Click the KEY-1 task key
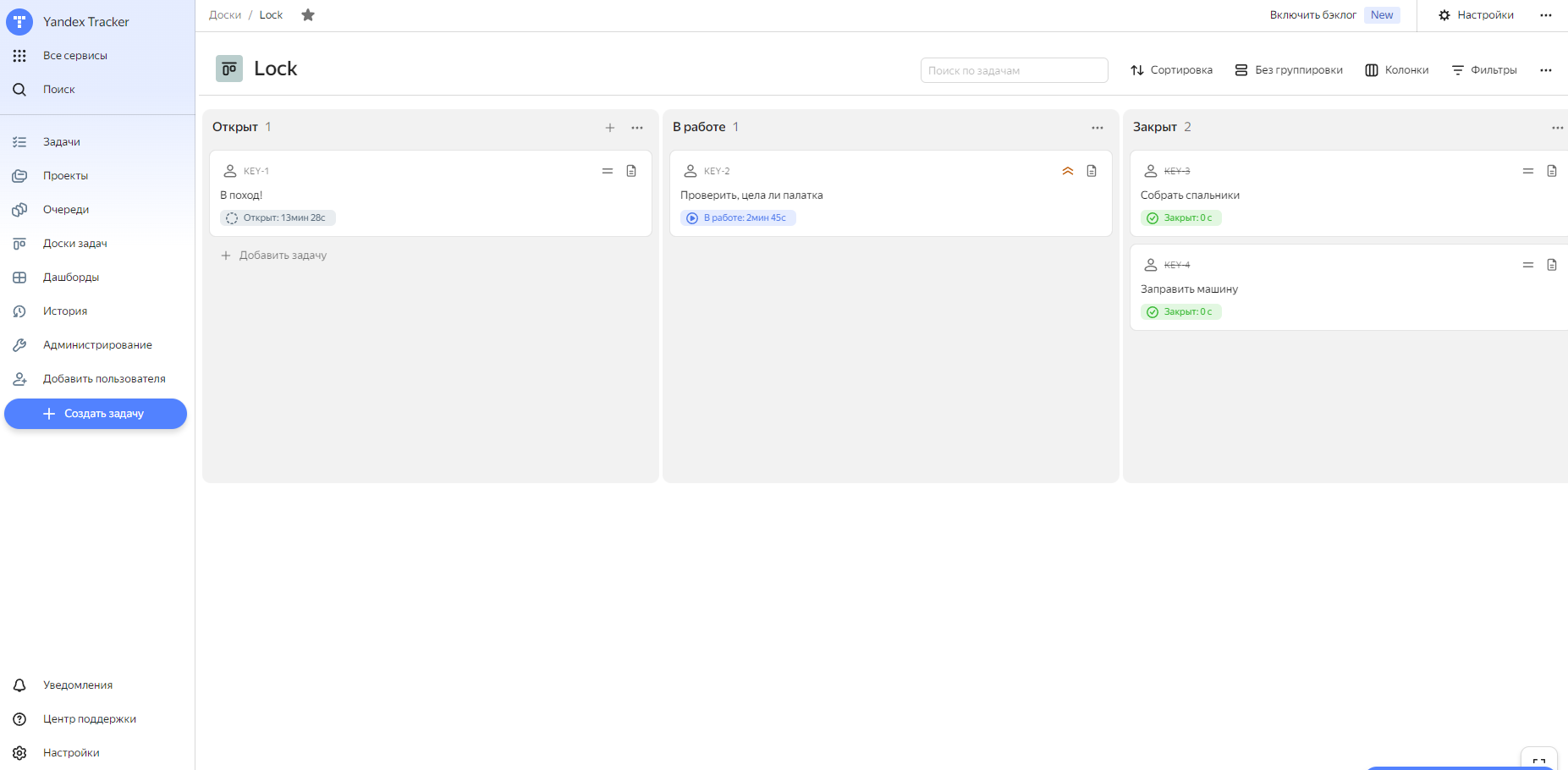This screenshot has height=770, width=1568. (x=256, y=171)
